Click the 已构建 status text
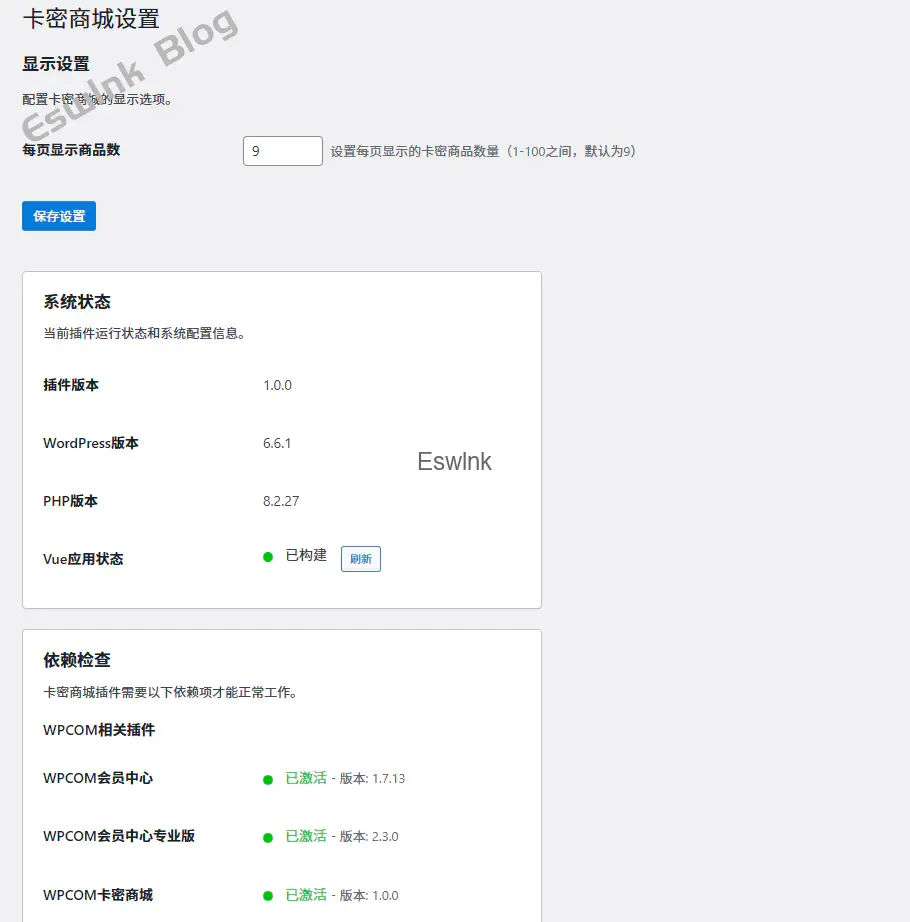This screenshot has height=922, width=910. coord(306,555)
